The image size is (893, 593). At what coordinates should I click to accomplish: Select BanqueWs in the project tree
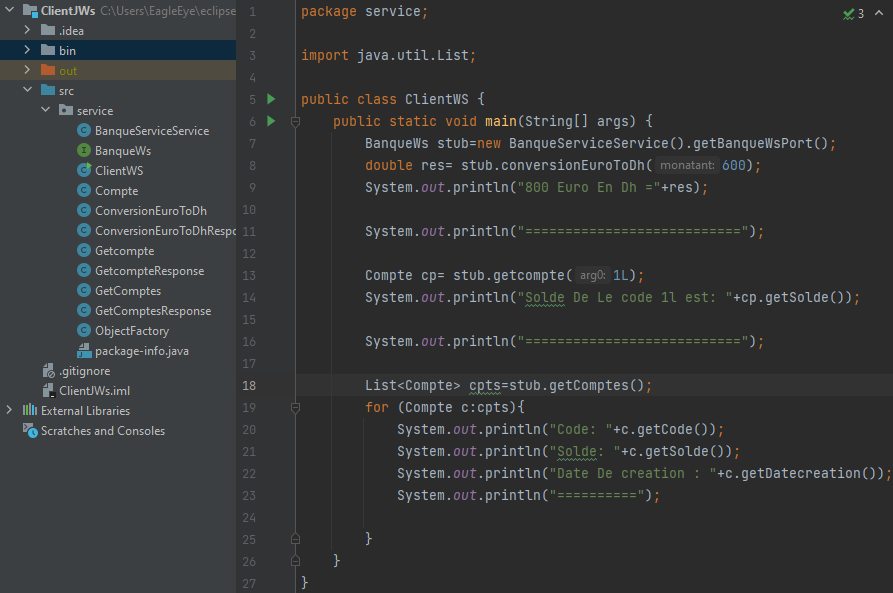pos(123,150)
